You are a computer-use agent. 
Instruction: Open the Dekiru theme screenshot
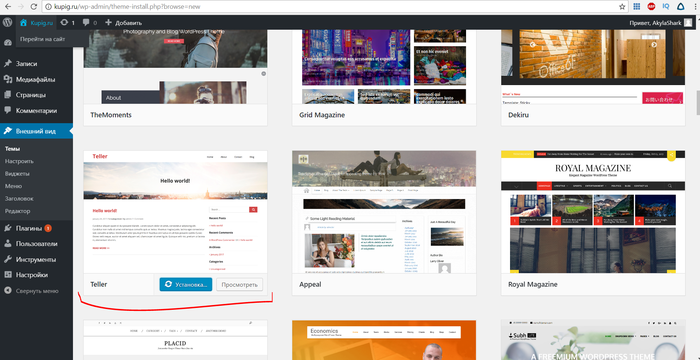[593, 67]
